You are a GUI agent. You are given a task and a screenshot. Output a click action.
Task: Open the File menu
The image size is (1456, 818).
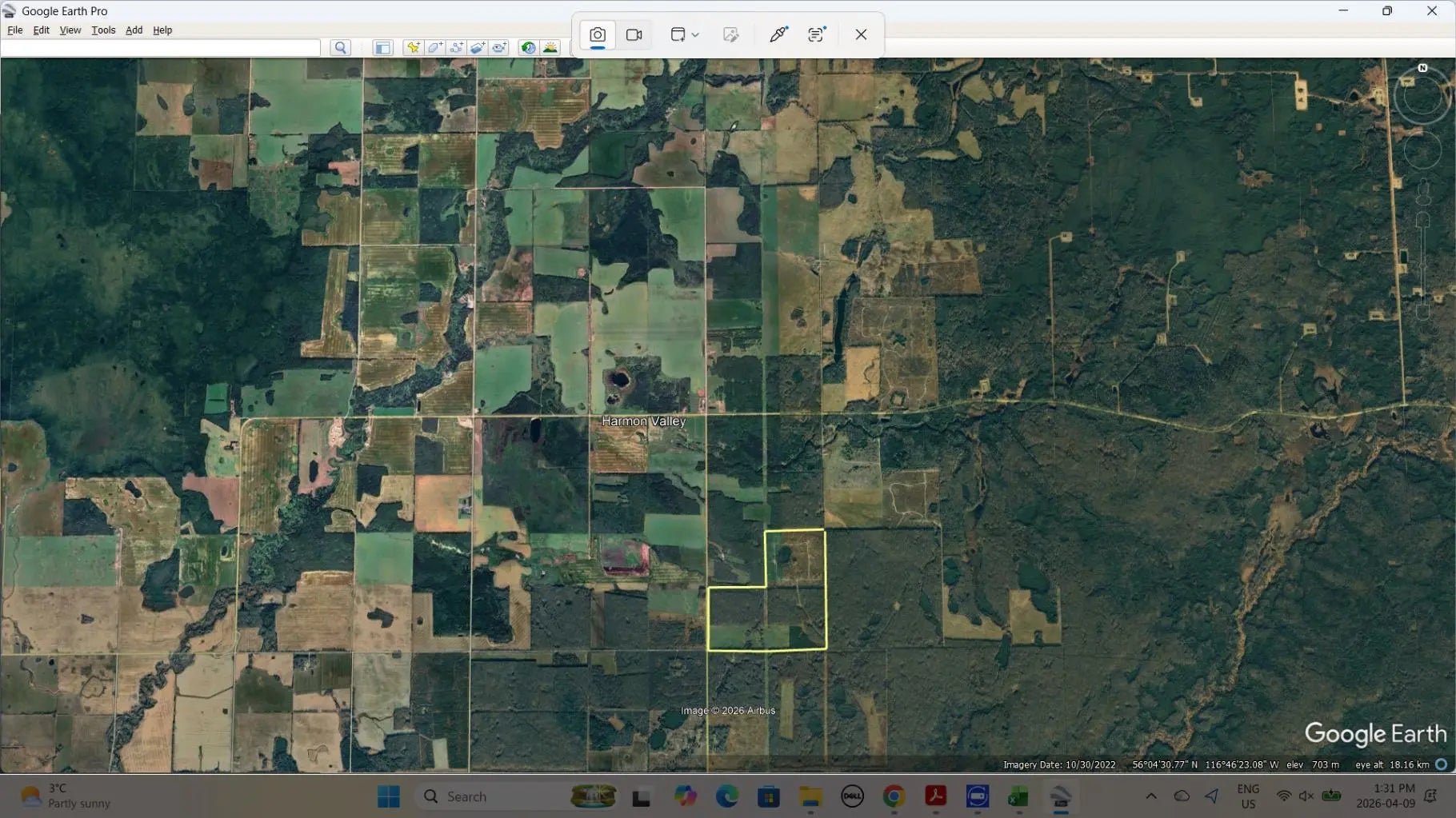click(x=15, y=30)
